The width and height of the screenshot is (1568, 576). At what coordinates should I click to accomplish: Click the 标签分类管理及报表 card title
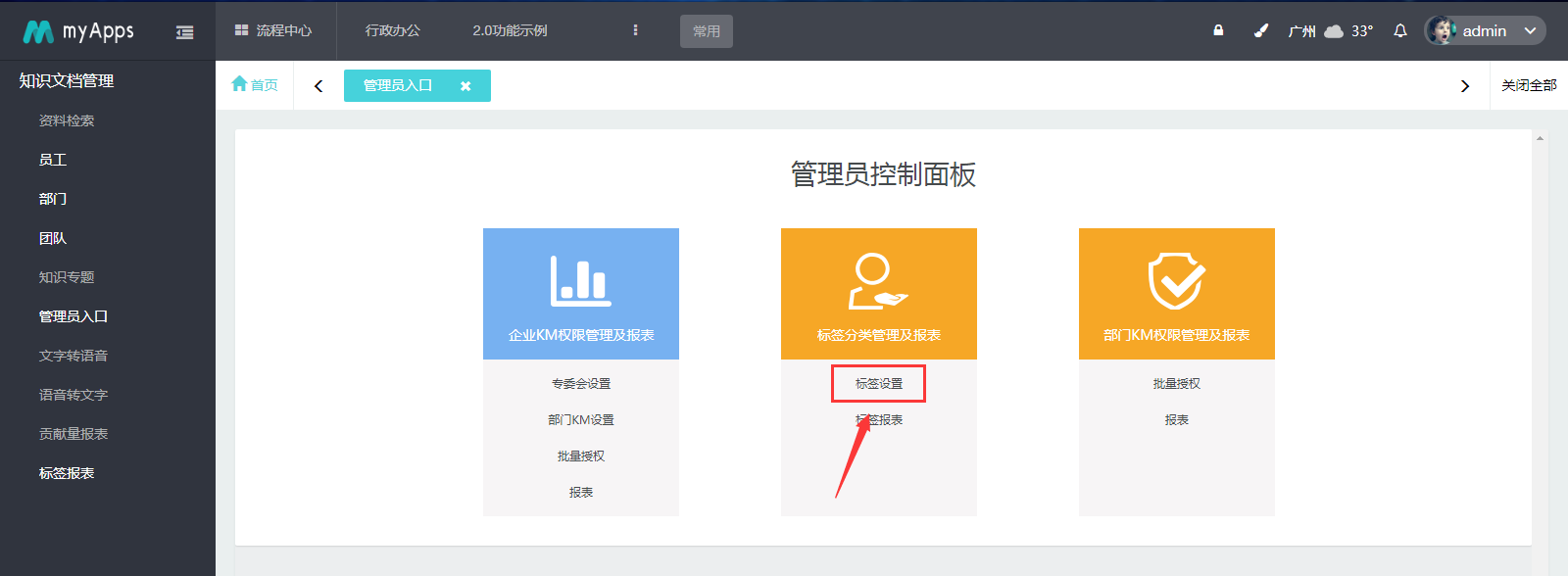(x=879, y=335)
